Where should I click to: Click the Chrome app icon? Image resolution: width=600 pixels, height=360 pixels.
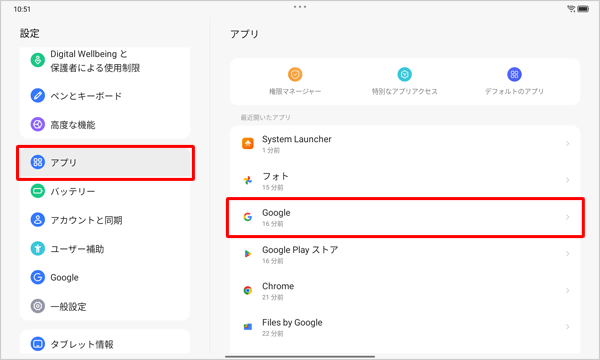point(248,290)
